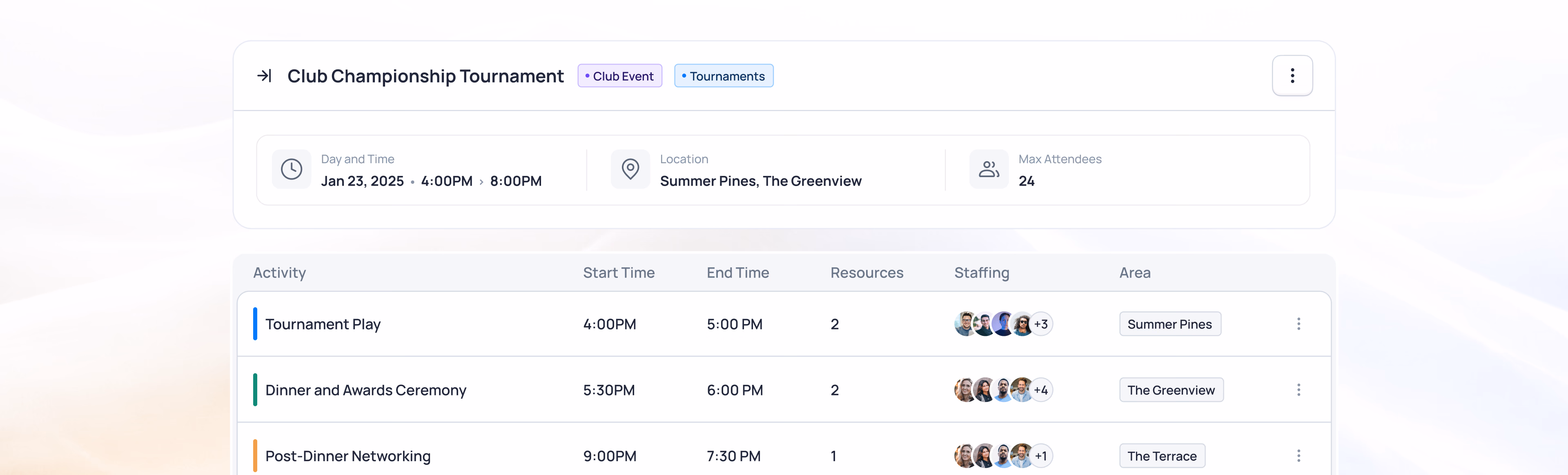Viewport: 1568px width, 475px height.
Task: Click the 9:00PM start time cell
Action: [609, 456]
